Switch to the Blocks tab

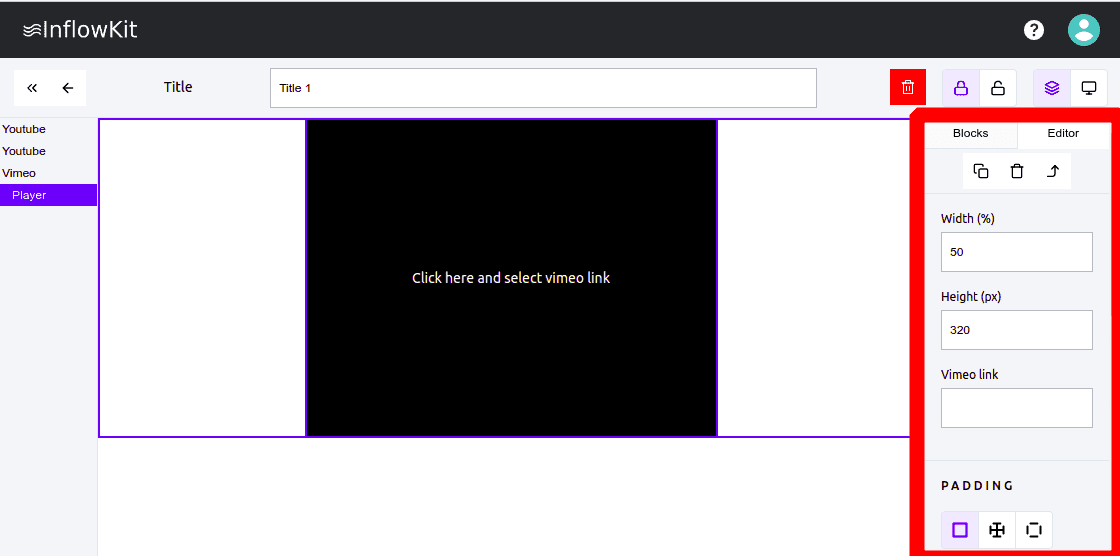coord(970,134)
